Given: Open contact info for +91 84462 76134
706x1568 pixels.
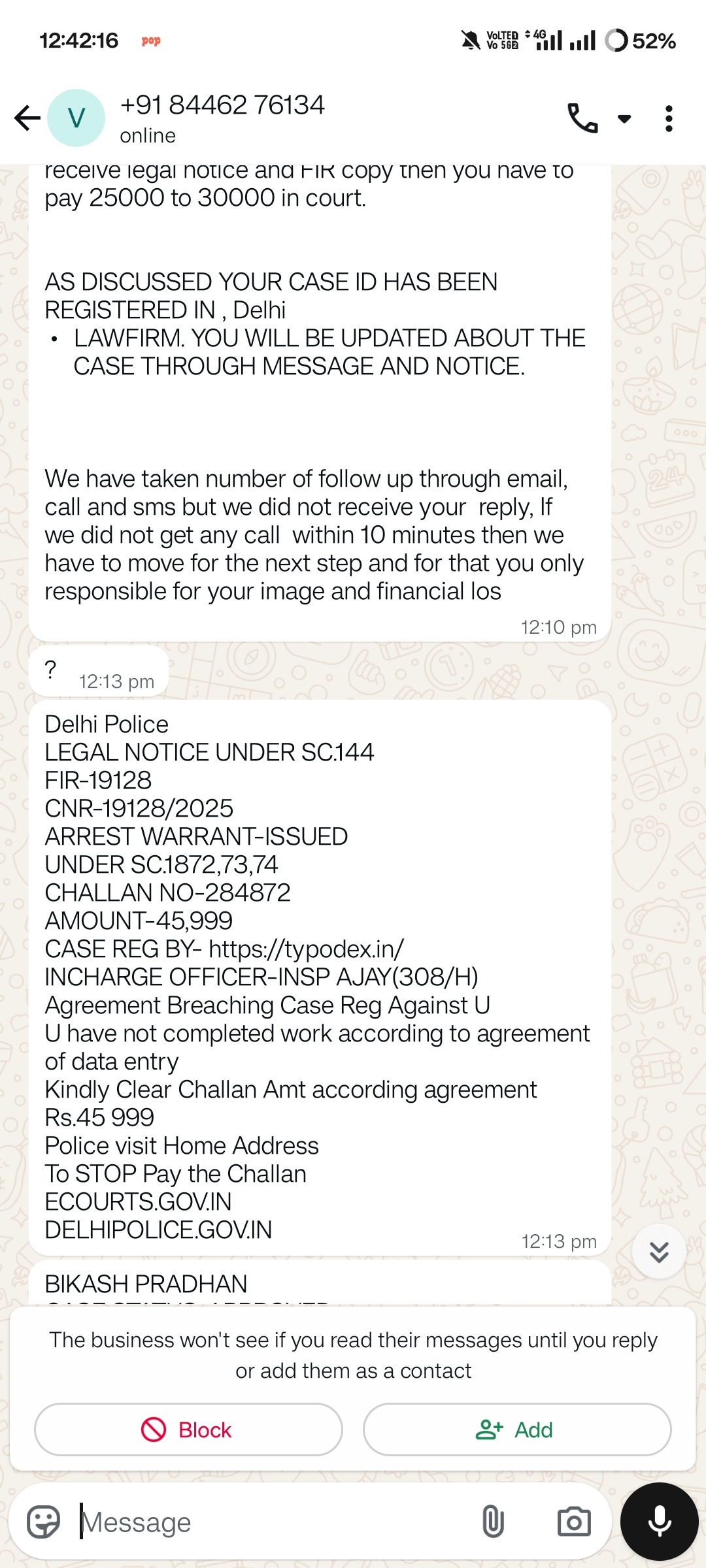Looking at the screenshot, I should point(222,118).
